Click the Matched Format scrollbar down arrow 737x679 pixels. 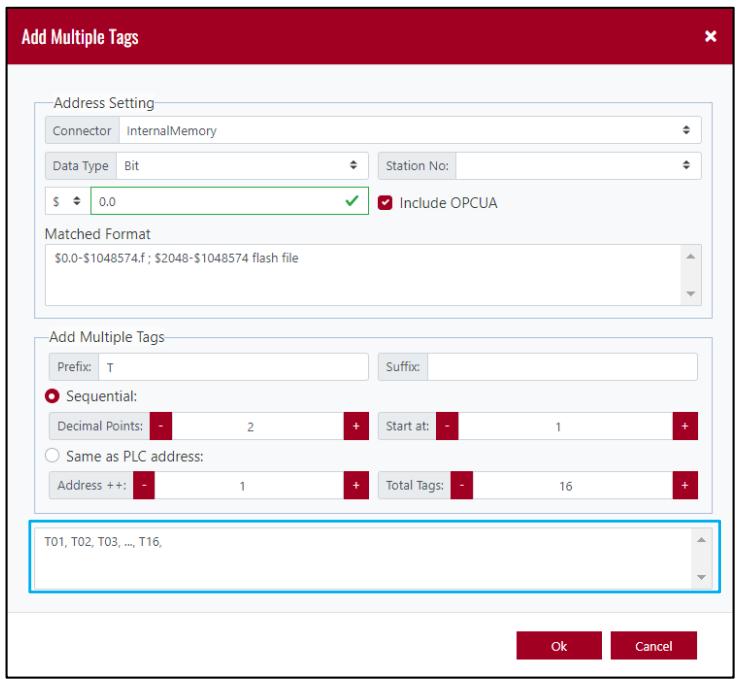(x=690, y=294)
